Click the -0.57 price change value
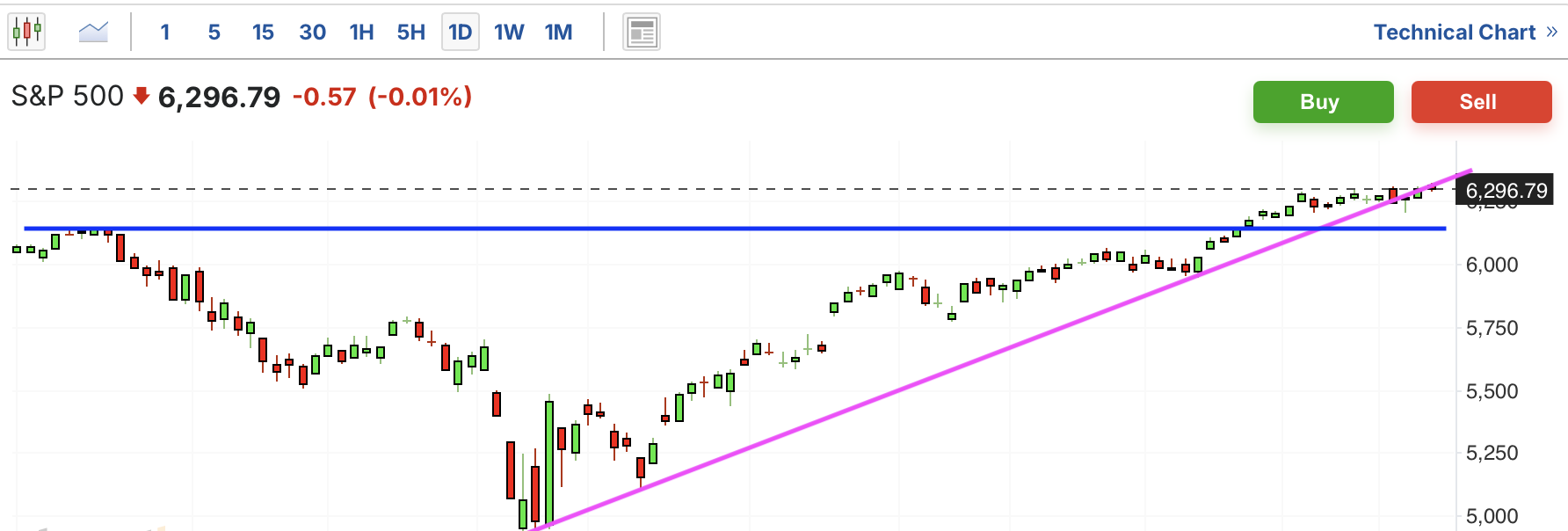 (324, 97)
